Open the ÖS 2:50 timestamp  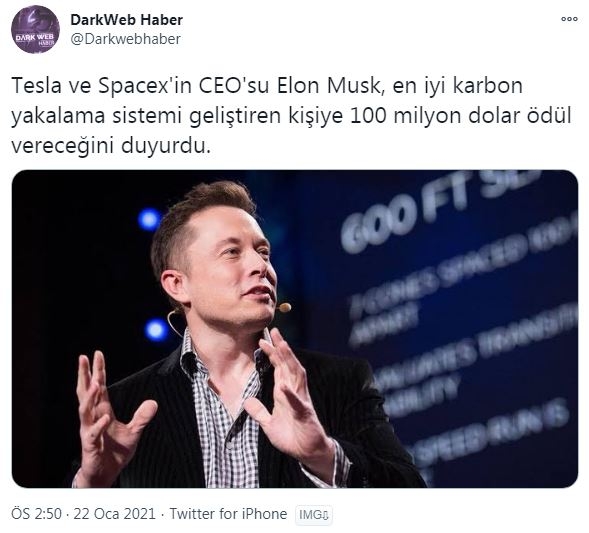[36, 513]
